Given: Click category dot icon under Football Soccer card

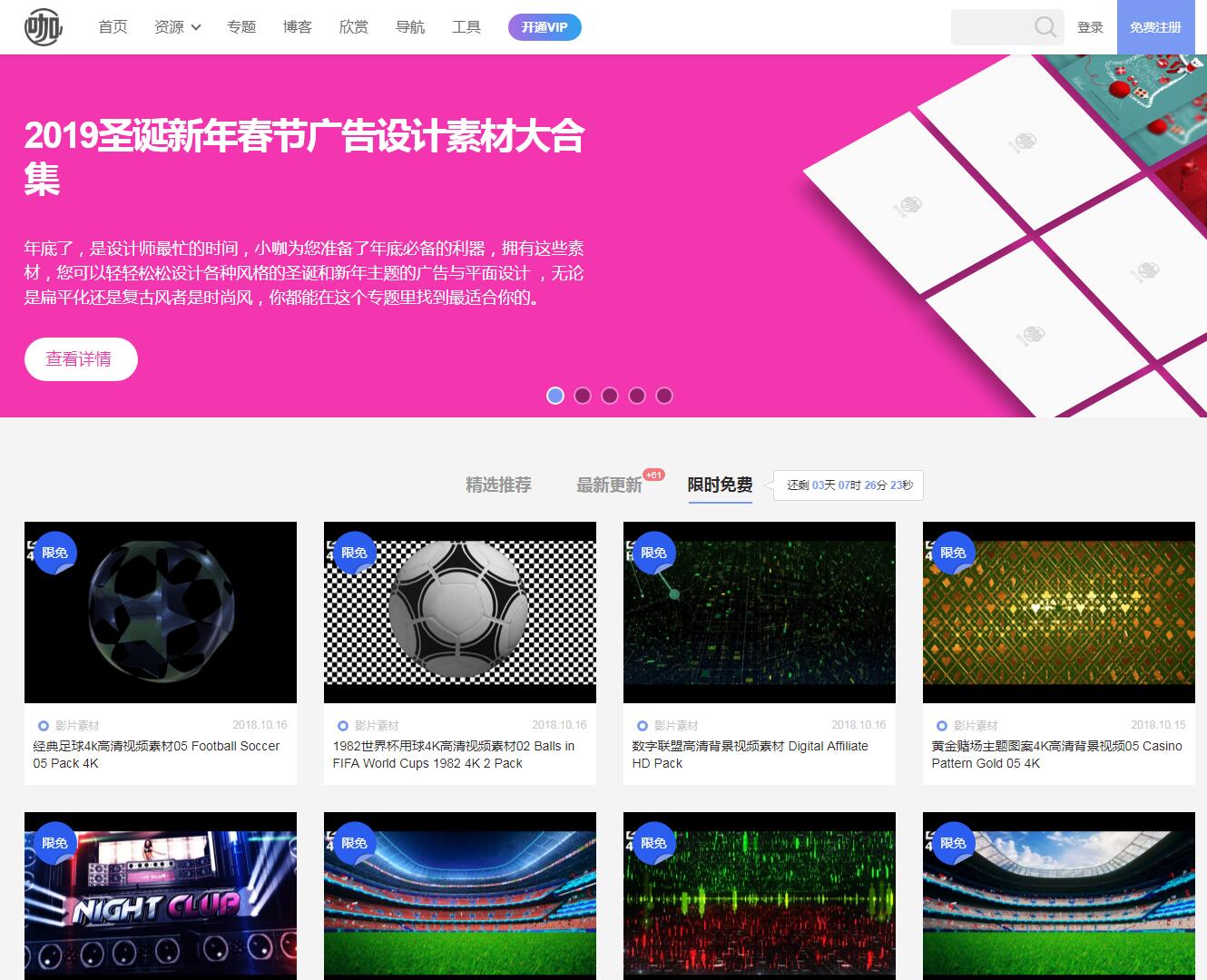Looking at the screenshot, I should (x=43, y=726).
